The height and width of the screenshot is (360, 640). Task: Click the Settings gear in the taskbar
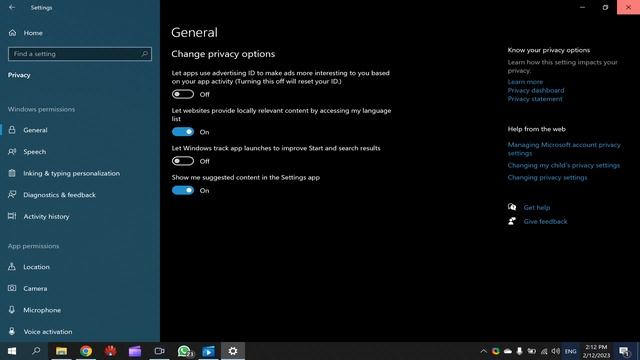(x=233, y=351)
